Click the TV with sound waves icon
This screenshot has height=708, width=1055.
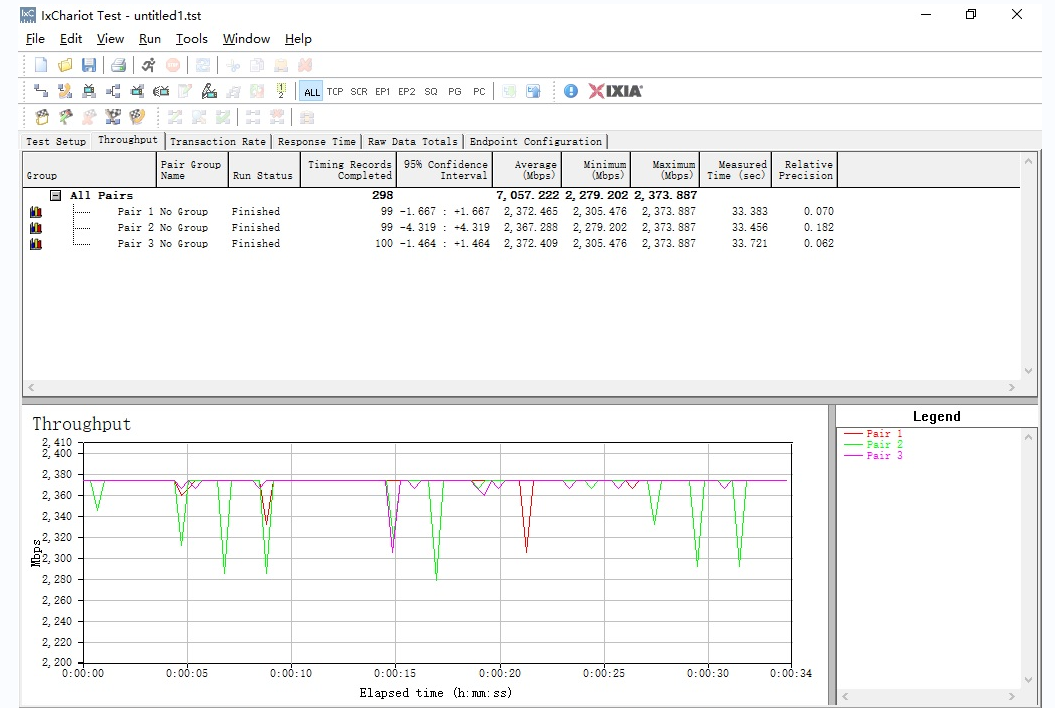(161, 91)
